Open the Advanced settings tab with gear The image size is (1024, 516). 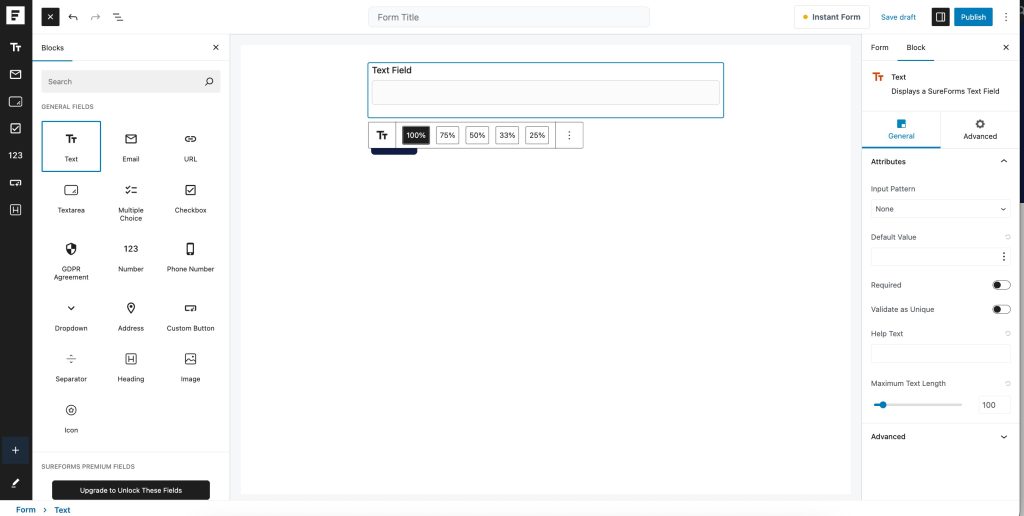[980, 129]
